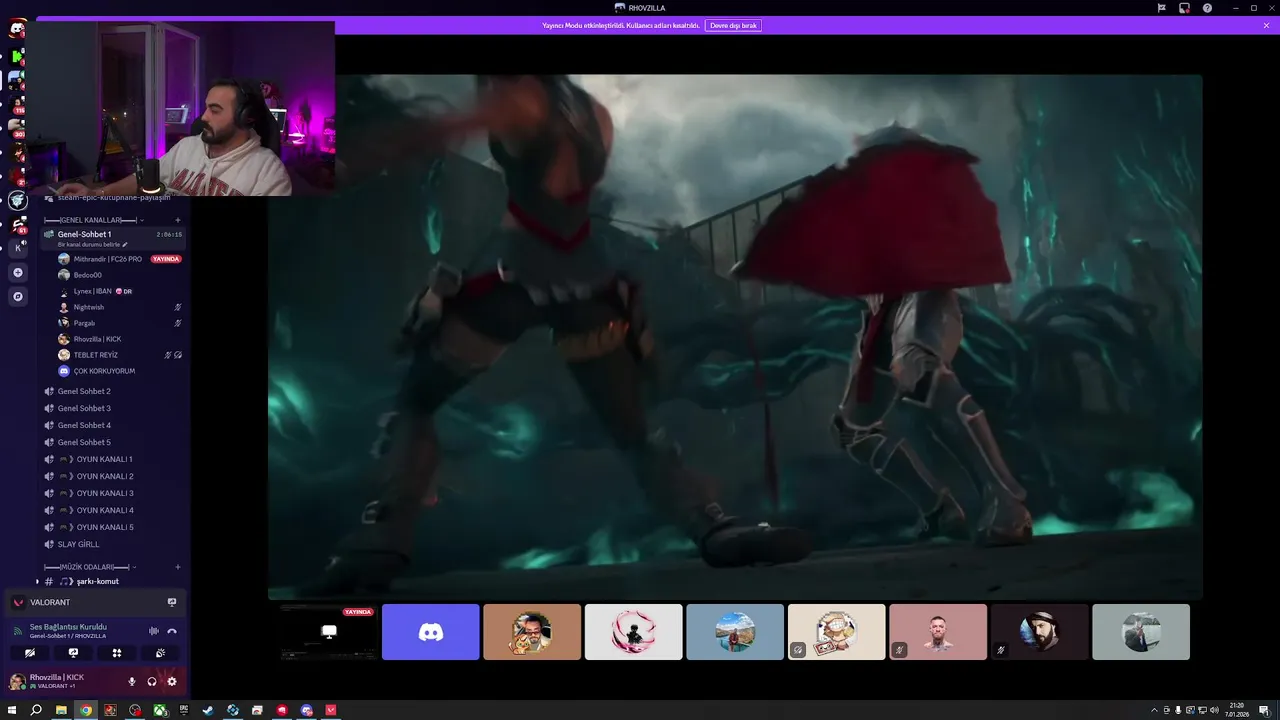Mute the microphone in user panel
Image resolution: width=1280 pixels, height=720 pixels.
click(x=131, y=681)
